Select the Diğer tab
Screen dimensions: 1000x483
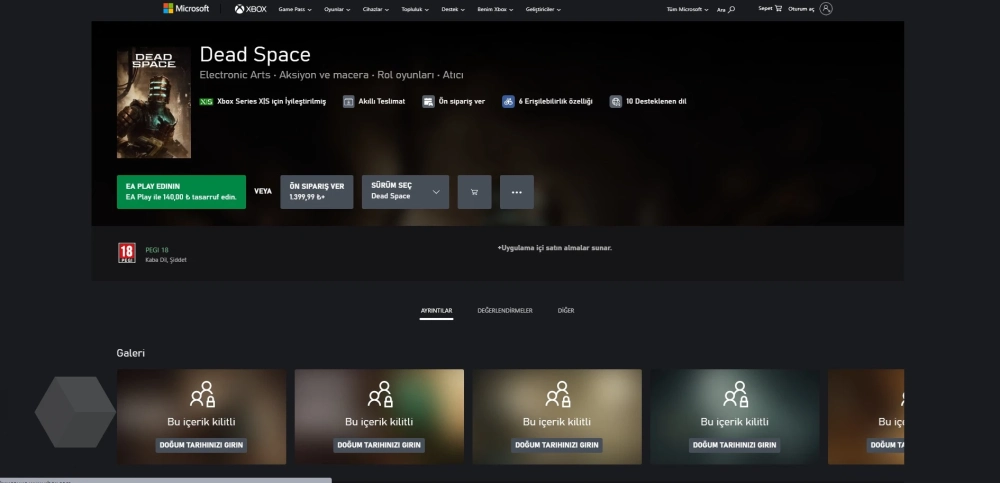click(x=566, y=311)
